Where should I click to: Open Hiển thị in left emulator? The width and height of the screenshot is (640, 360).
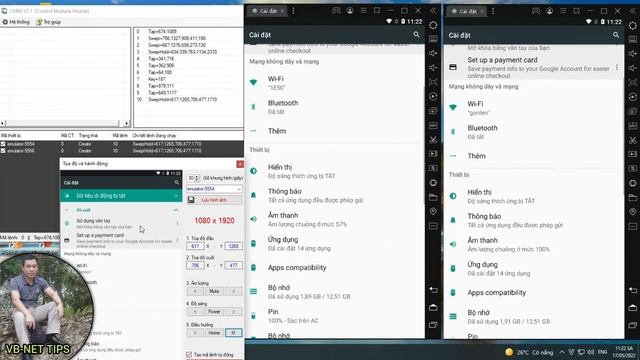[335, 171]
